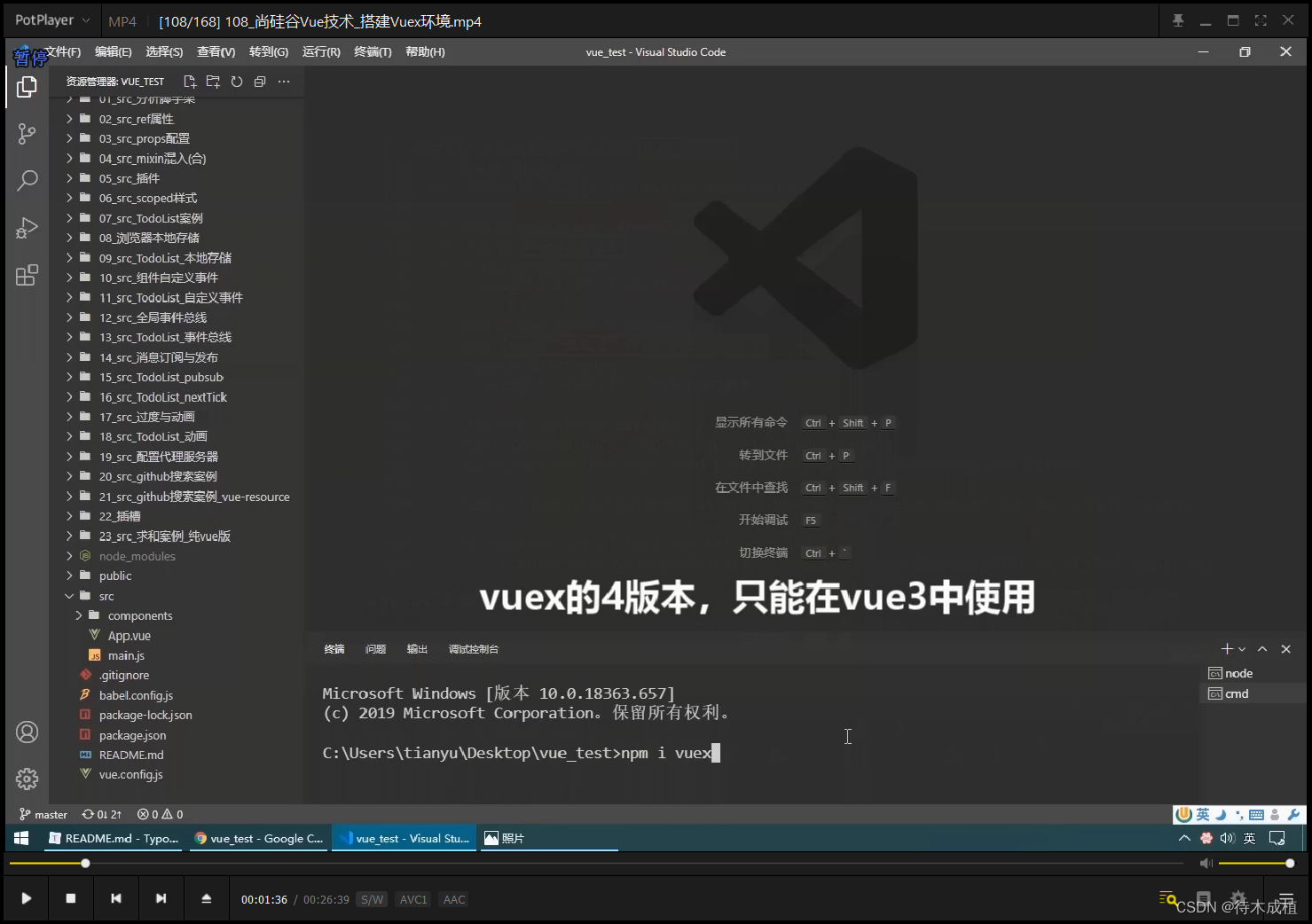Open PotPlayer main menu dropdown
Screen dimensions: 1312x924
point(52,20)
